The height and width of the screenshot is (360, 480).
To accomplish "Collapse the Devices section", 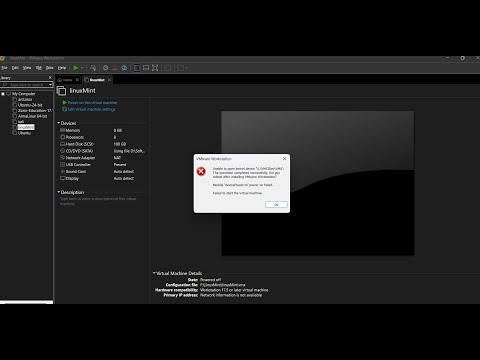I will point(59,123).
